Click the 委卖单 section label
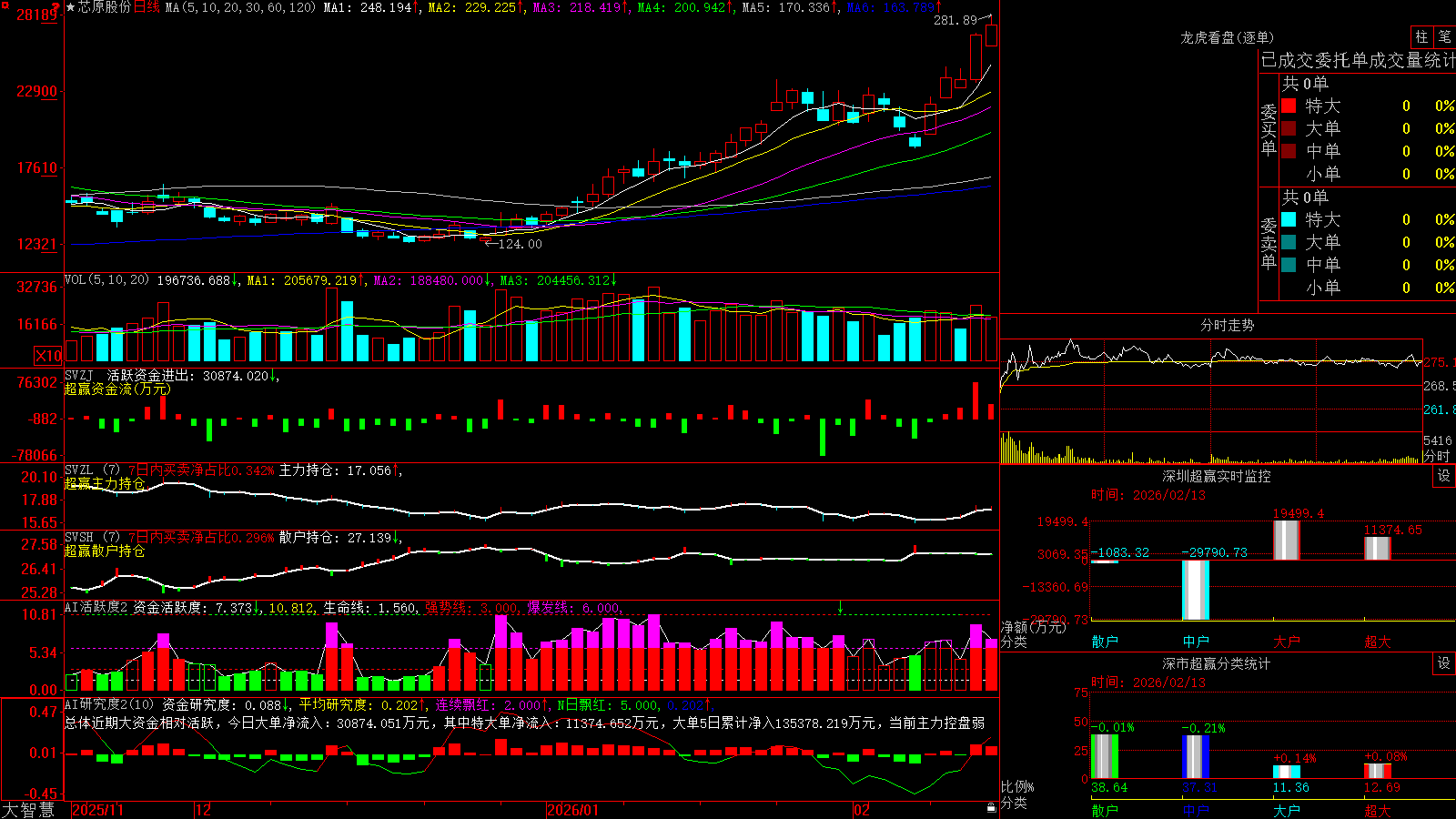 coord(1269,242)
